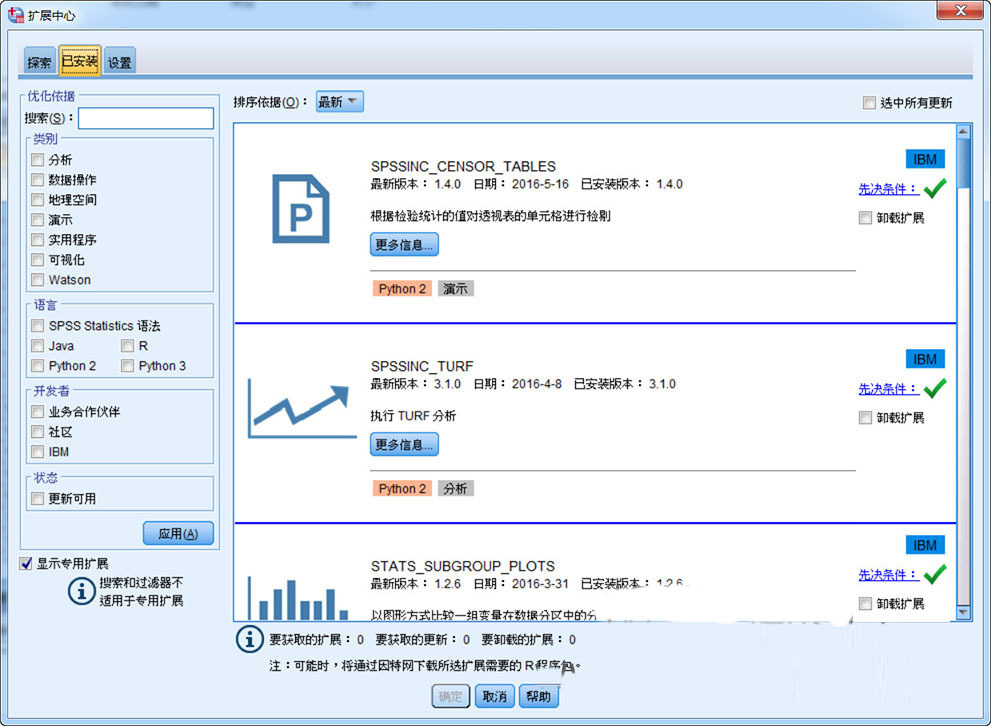991x726 pixels.
Task: Check the Python 3 language filter
Action: click(x=127, y=366)
